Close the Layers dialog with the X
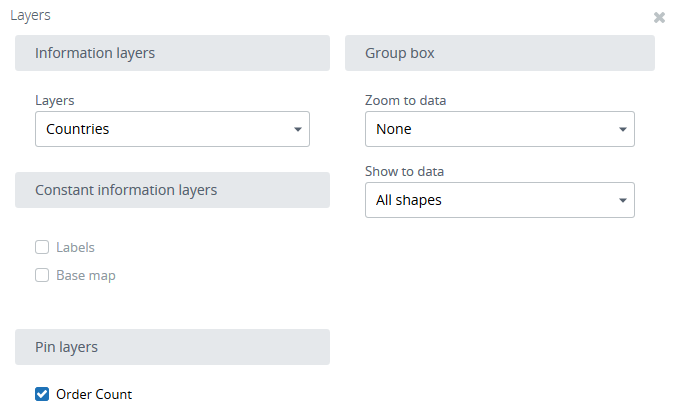Viewport: 677px width, 412px height. click(659, 17)
